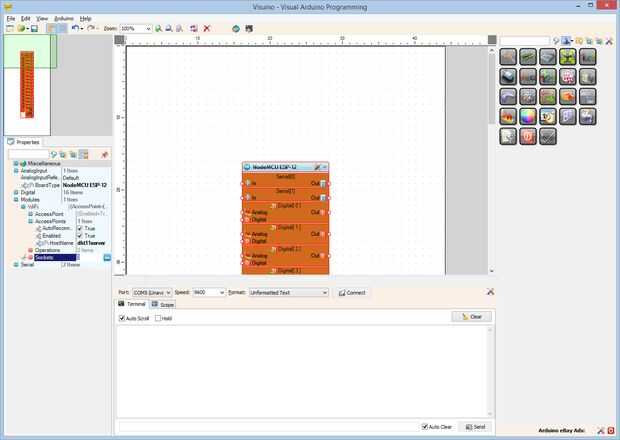Screen dimensions: 620x440
Task: Switch to the Terminal tab
Action: tap(132, 304)
